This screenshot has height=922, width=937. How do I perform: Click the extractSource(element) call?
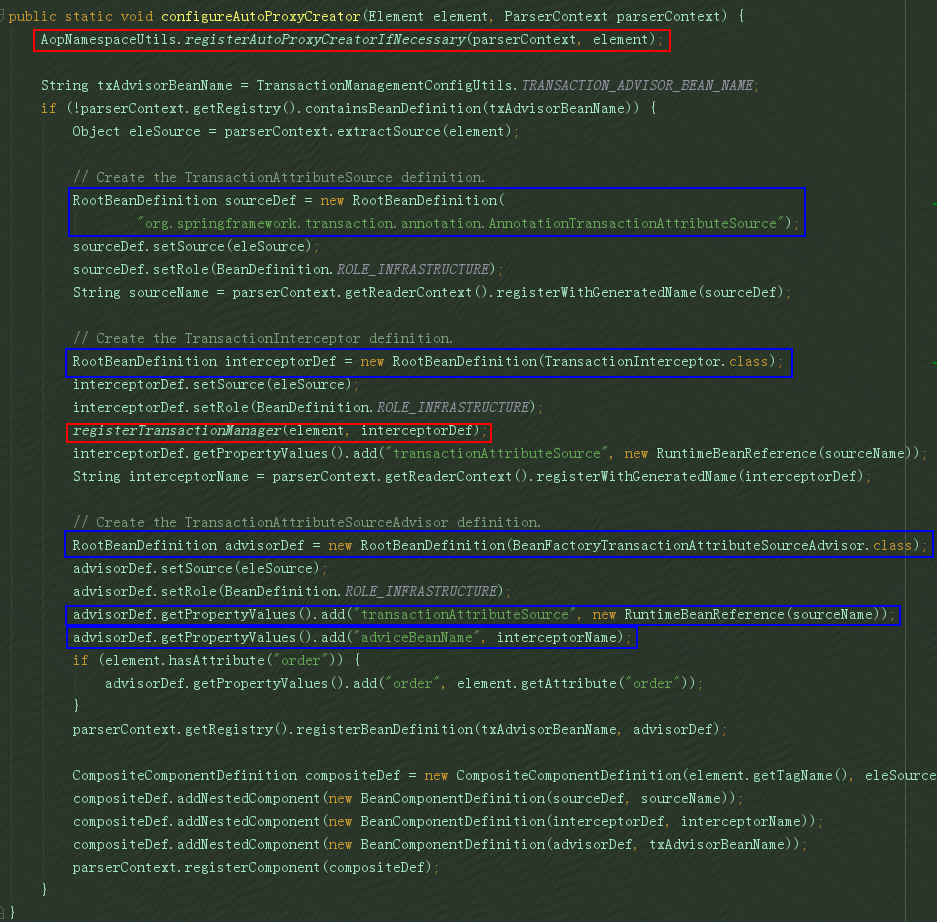tap(424, 131)
